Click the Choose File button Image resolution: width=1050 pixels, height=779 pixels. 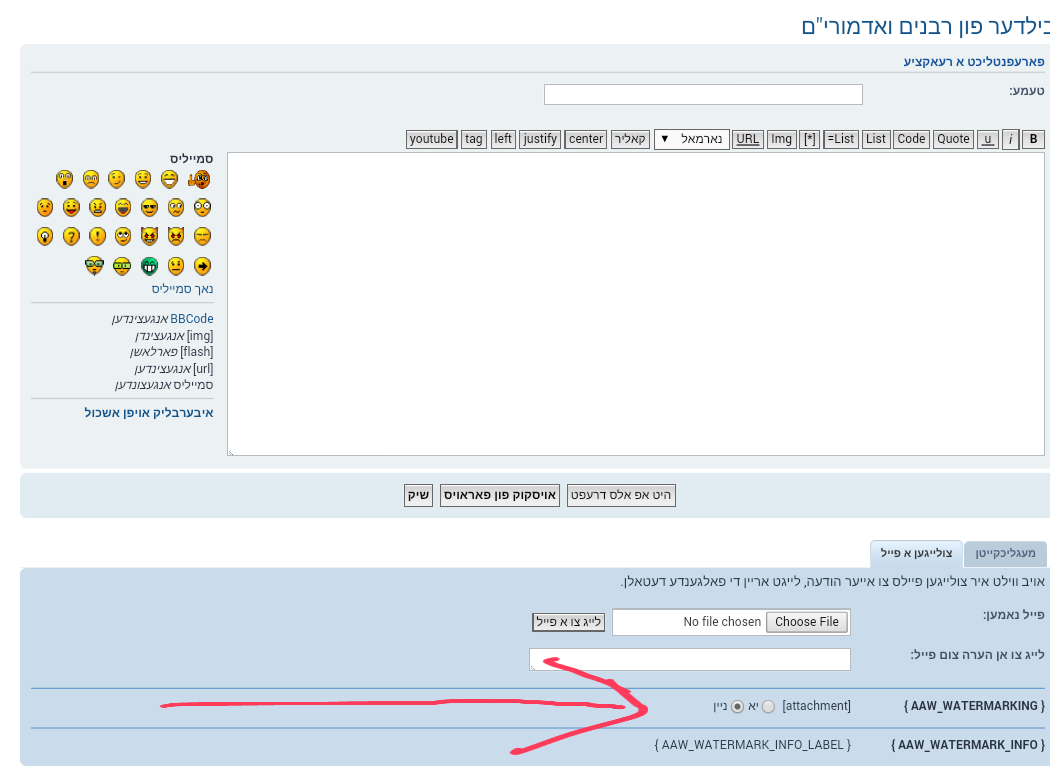pyautogui.click(x=806, y=622)
